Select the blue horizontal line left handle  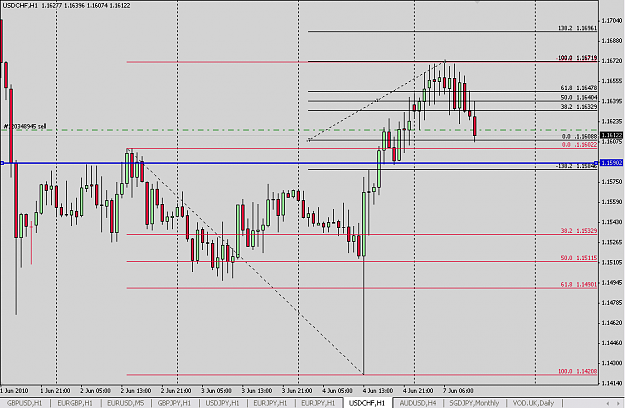(x=2, y=163)
